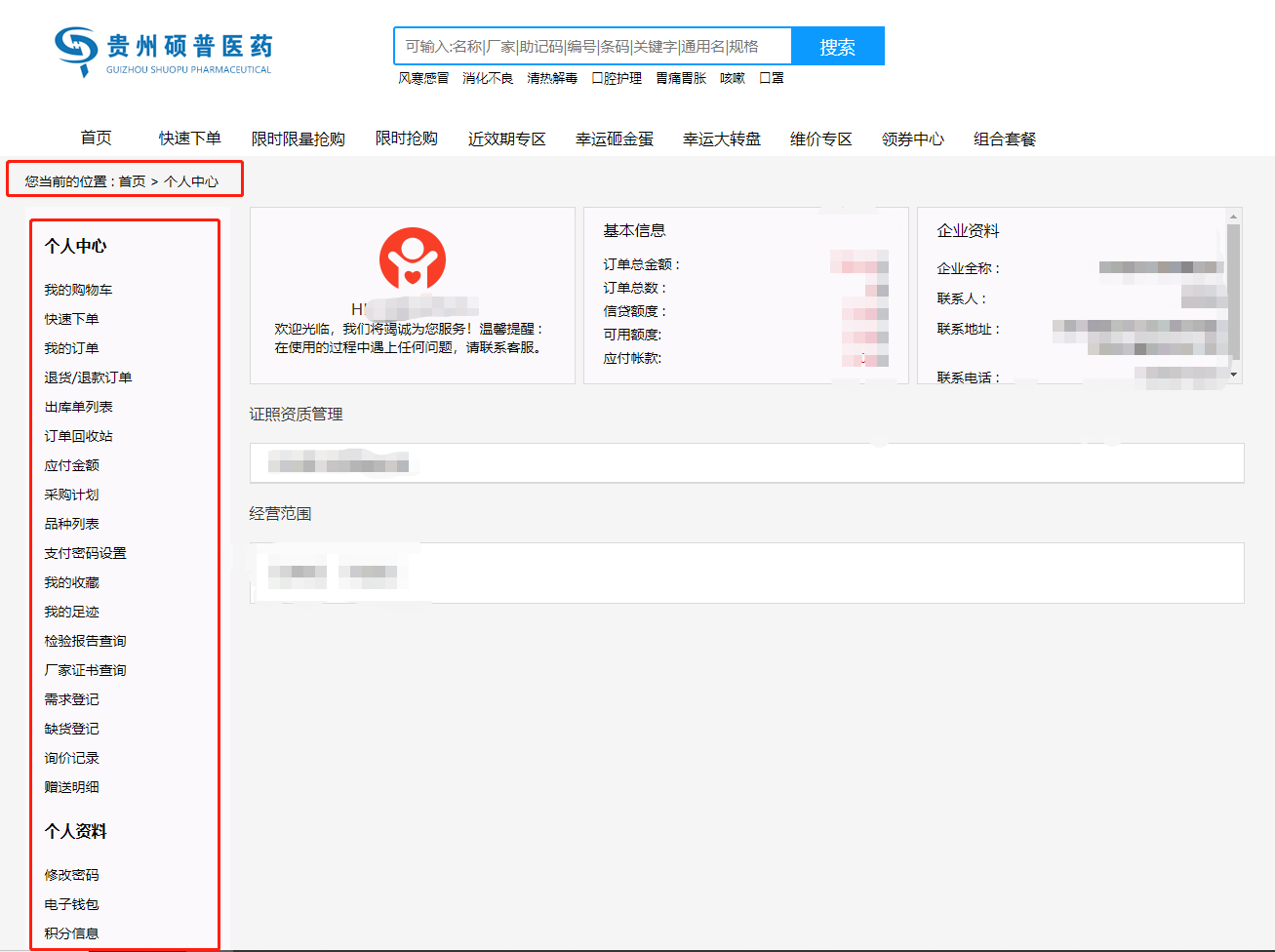Click the Guizhou Shuopu Pharmaceutical logo
Image resolution: width=1275 pixels, height=952 pixels.
pos(164,51)
